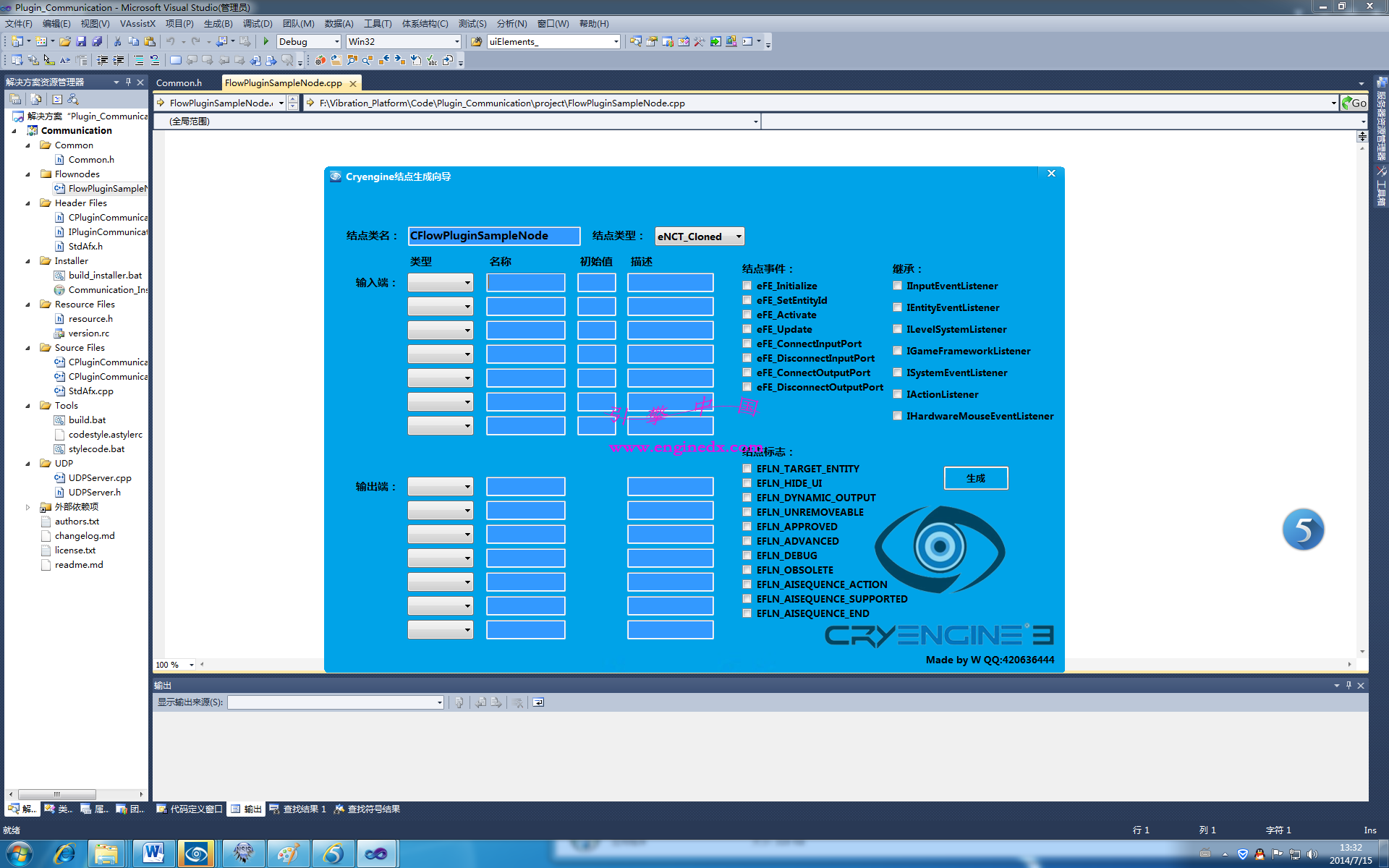Expand the external dependencies node in Solution Explorer

click(27, 507)
